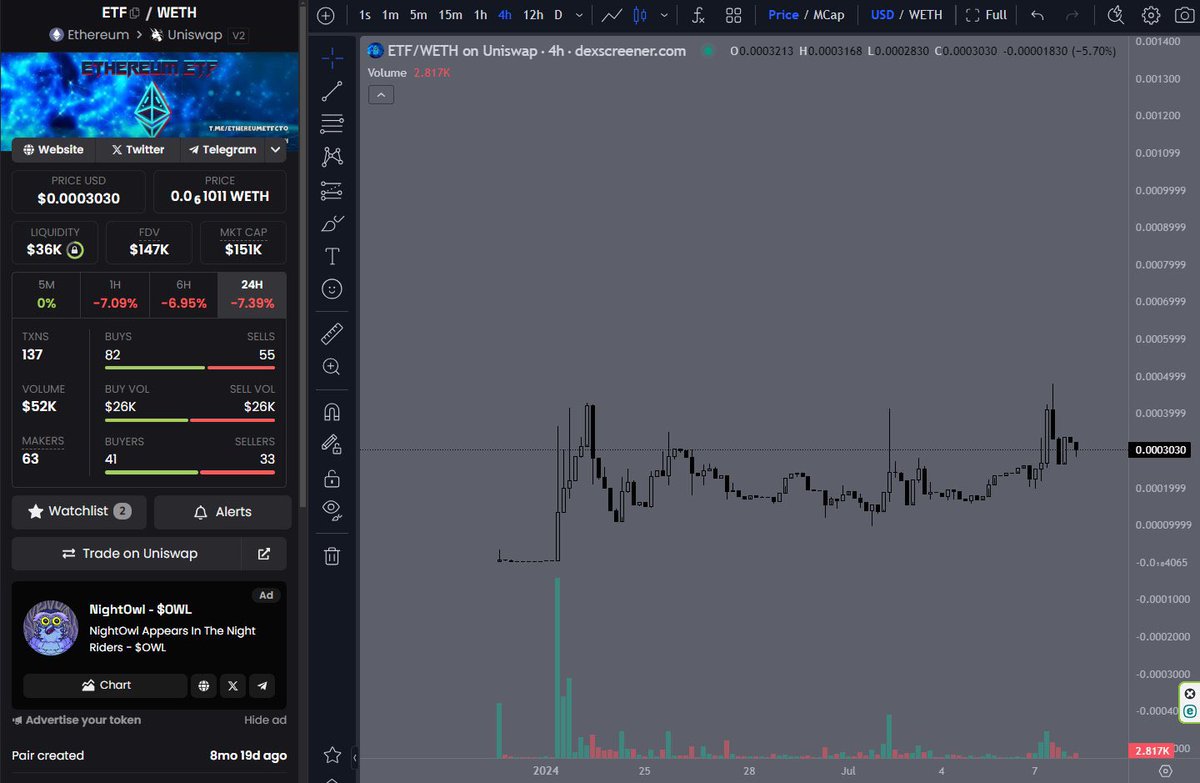Open the NightOwl ad Chart button
The width and height of the screenshot is (1200, 783).
click(105, 685)
